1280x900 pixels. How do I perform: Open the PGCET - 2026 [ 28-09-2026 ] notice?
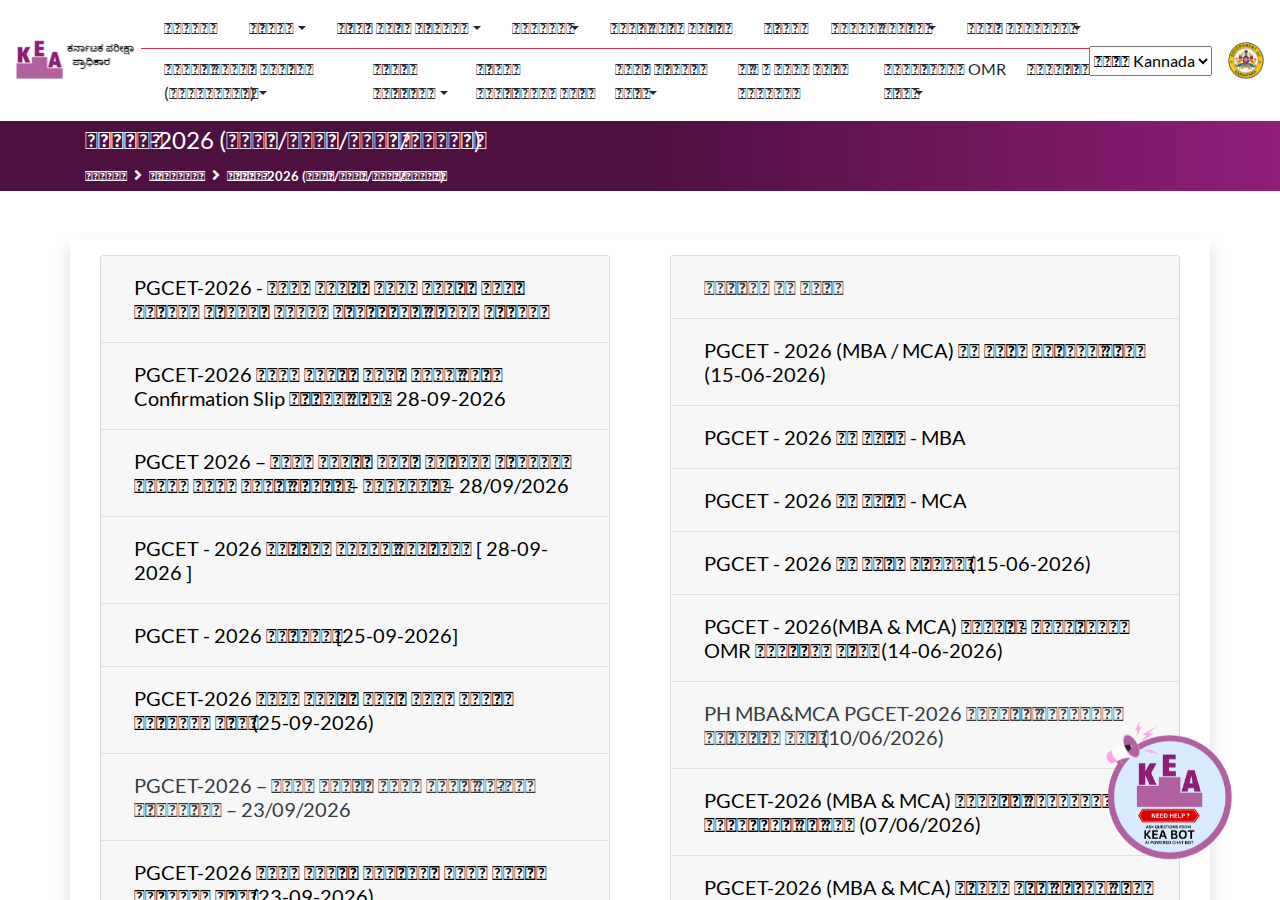coord(355,560)
